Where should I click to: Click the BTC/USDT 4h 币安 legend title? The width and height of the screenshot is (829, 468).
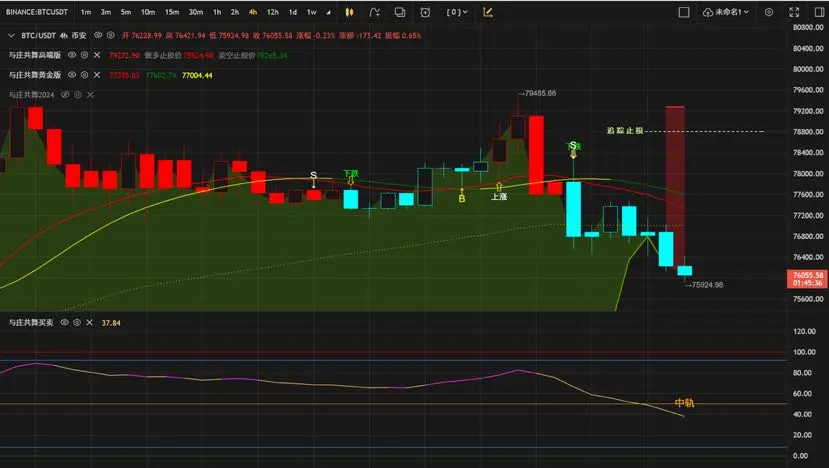(53, 35)
